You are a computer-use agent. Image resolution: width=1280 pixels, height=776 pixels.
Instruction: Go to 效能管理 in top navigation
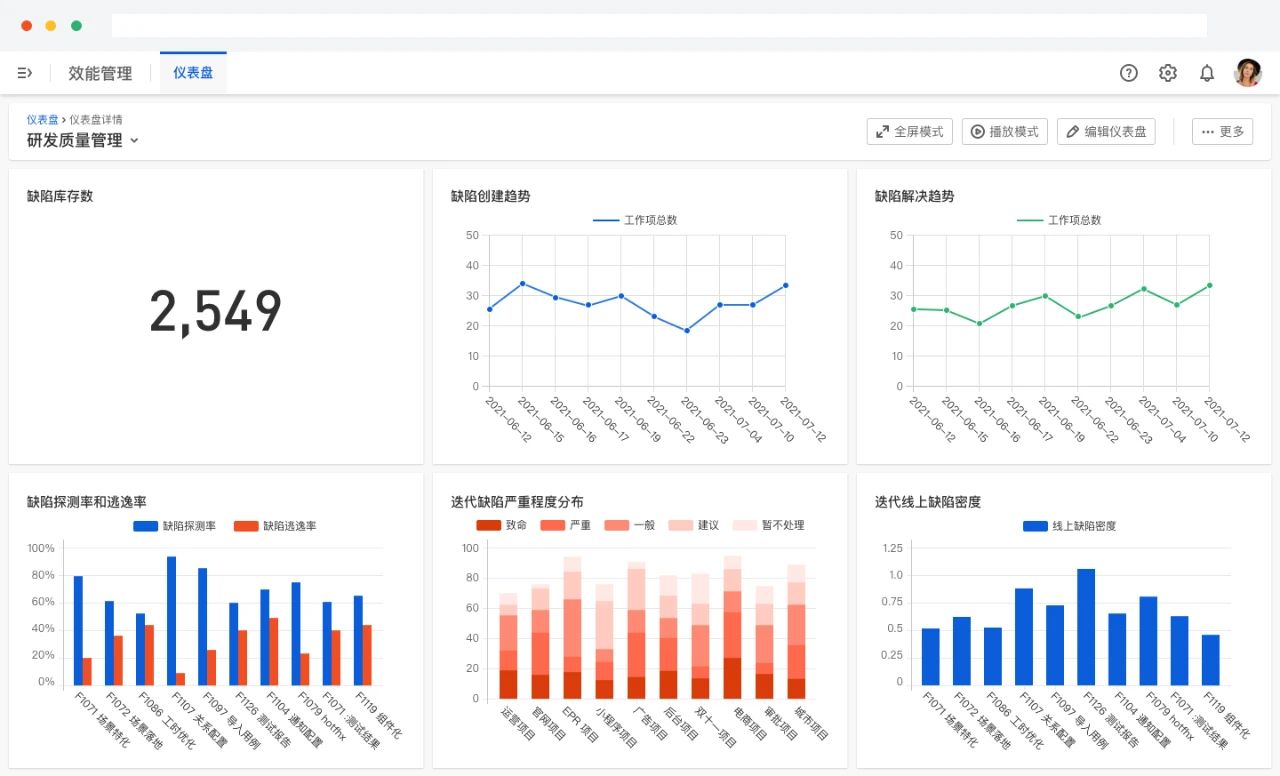[x=100, y=73]
